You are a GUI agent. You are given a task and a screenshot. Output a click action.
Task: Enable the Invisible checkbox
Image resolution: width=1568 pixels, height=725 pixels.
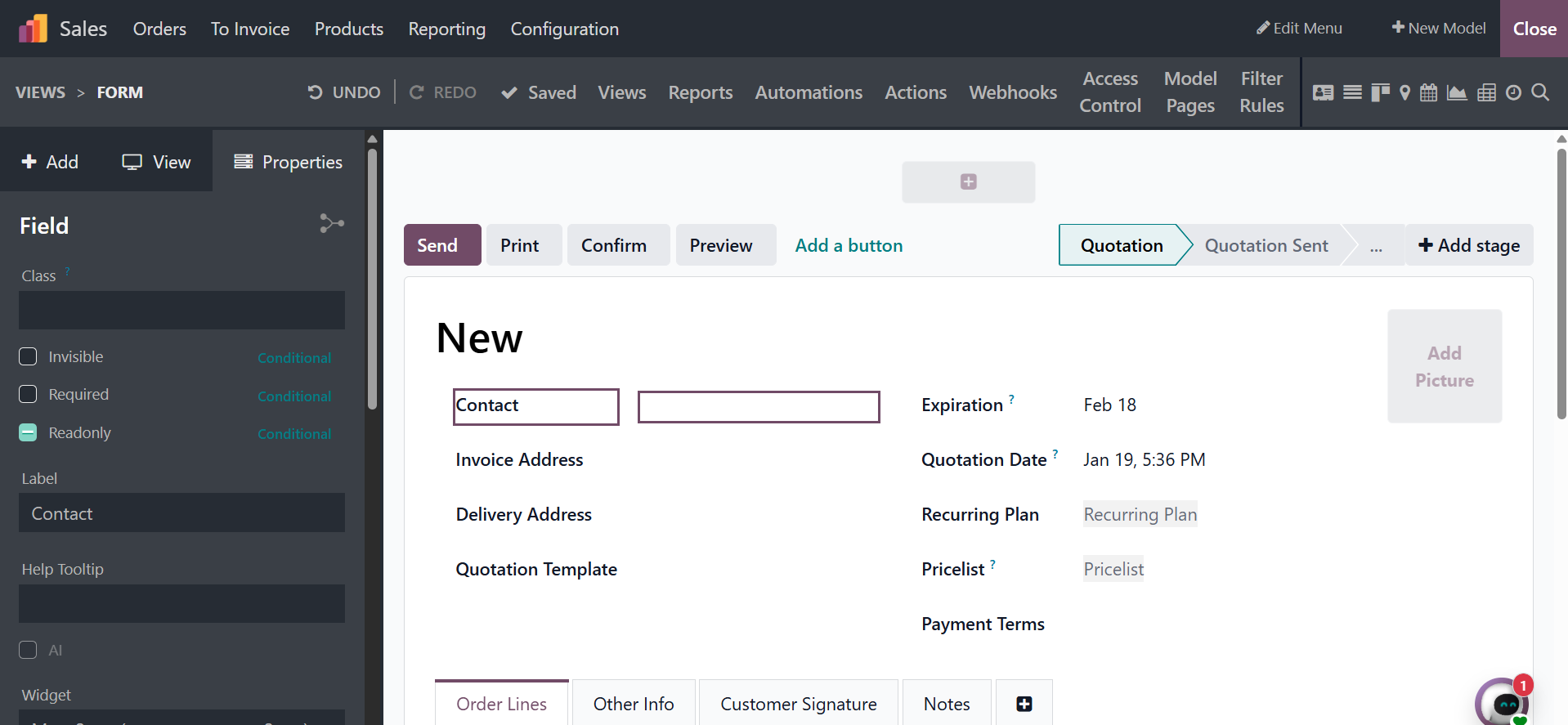[x=29, y=356]
